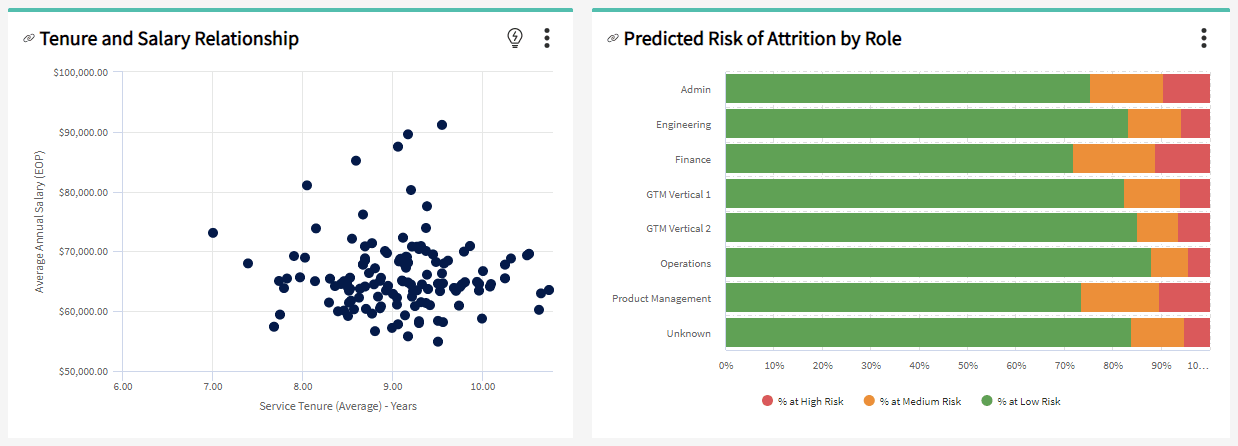Click the green Low Risk legend dot

[984, 401]
